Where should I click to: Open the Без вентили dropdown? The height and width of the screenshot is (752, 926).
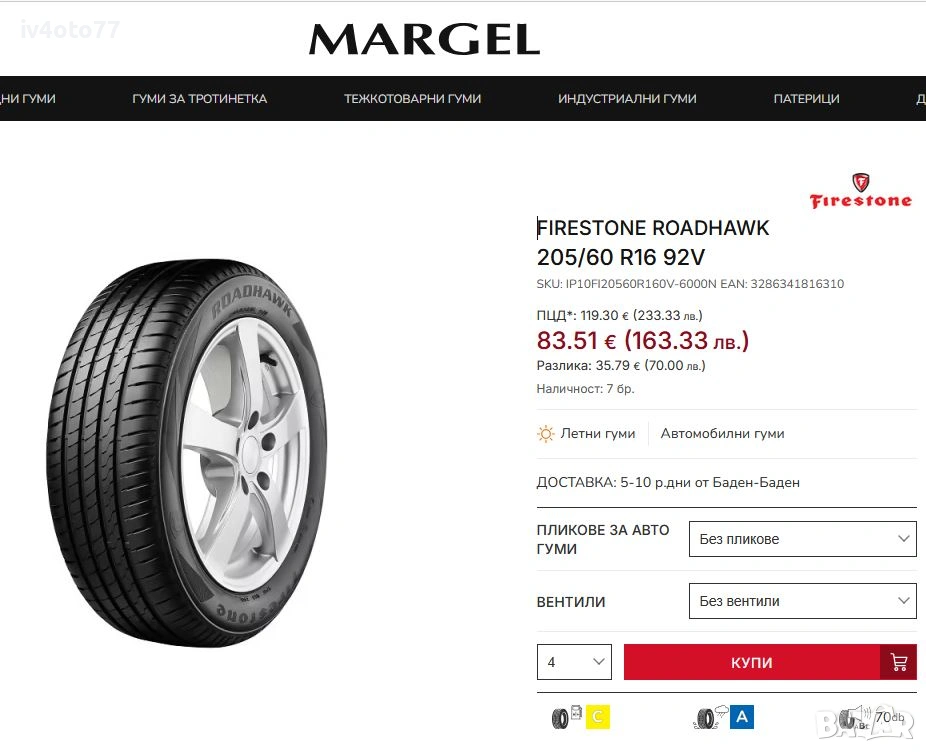coord(803,601)
